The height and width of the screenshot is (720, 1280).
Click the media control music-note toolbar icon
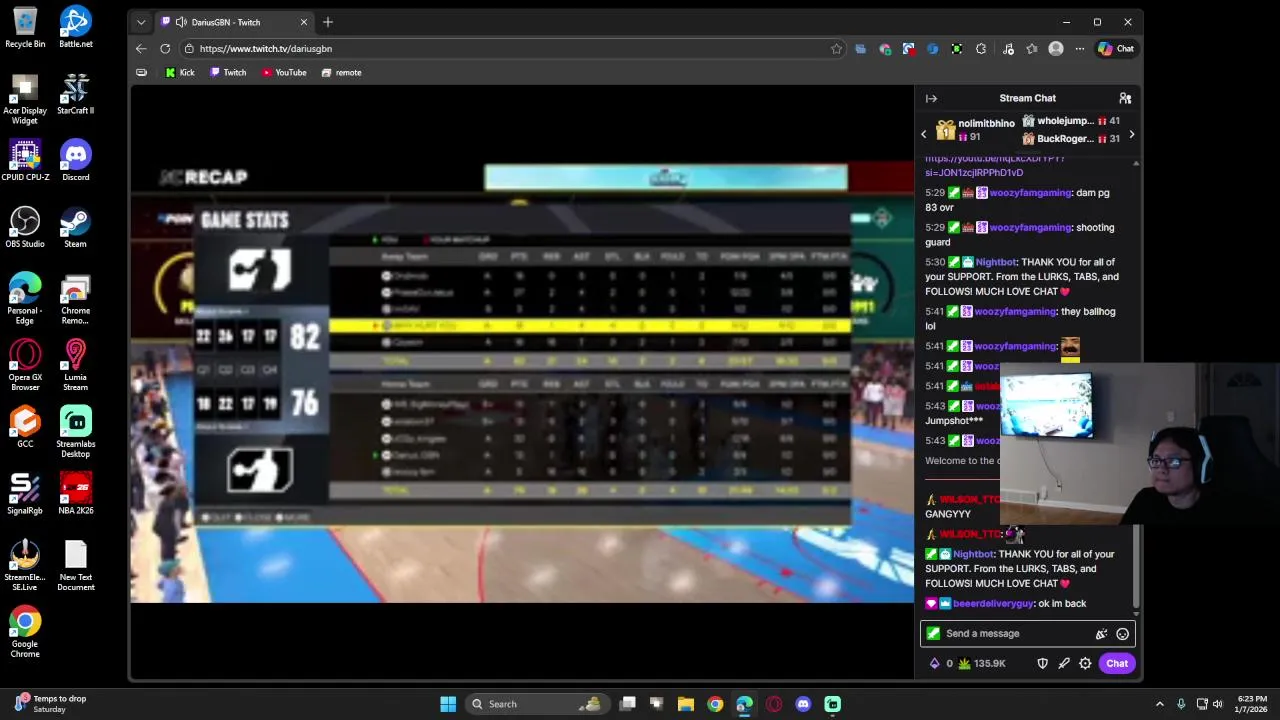[x=1008, y=48]
